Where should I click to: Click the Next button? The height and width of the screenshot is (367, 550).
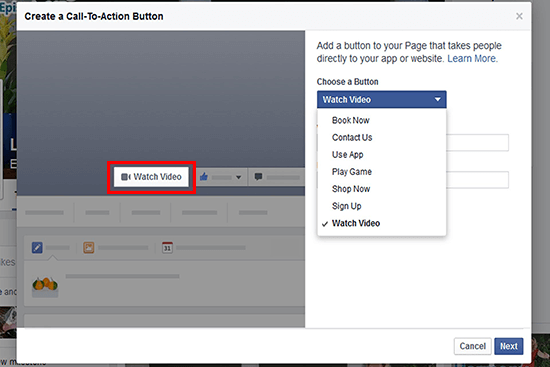pyautogui.click(x=509, y=346)
